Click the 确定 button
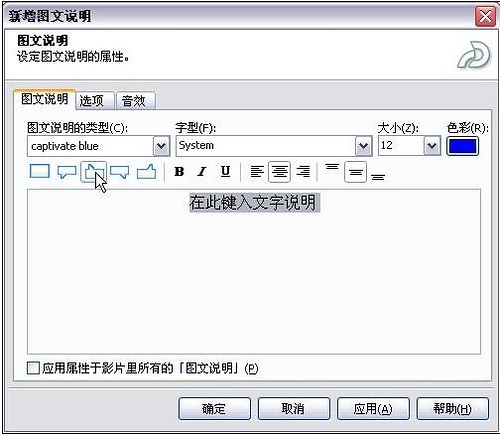 214,408
